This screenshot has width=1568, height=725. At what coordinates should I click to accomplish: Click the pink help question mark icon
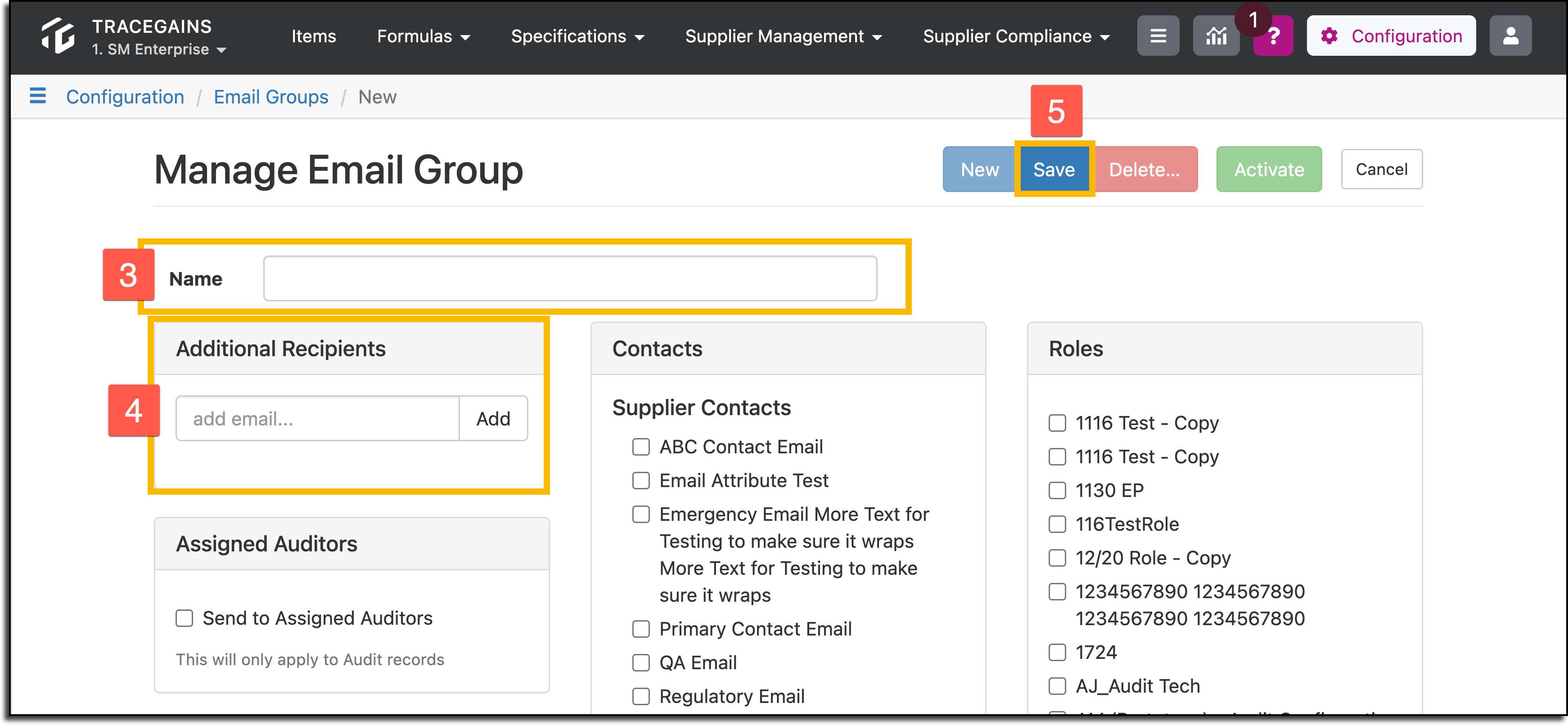[x=1273, y=36]
